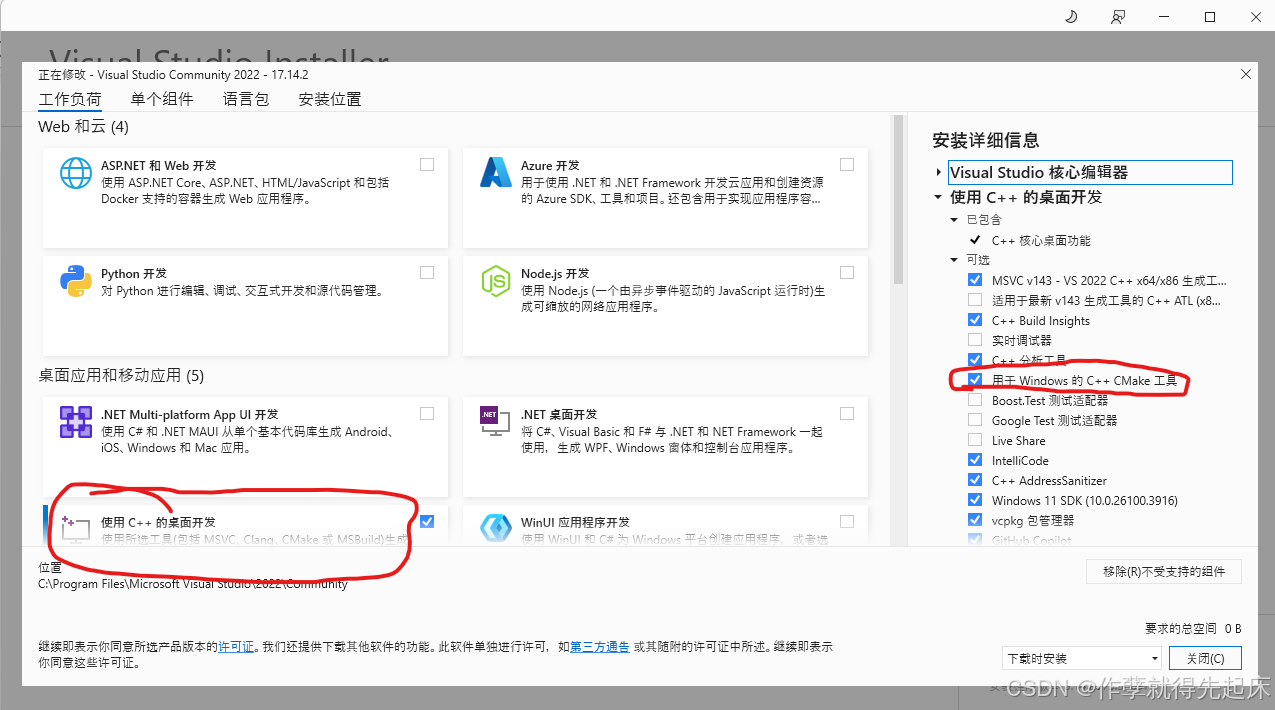1275x710 pixels.
Task: Click the 关闭(C) button
Action: click(x=1205, y=658)
